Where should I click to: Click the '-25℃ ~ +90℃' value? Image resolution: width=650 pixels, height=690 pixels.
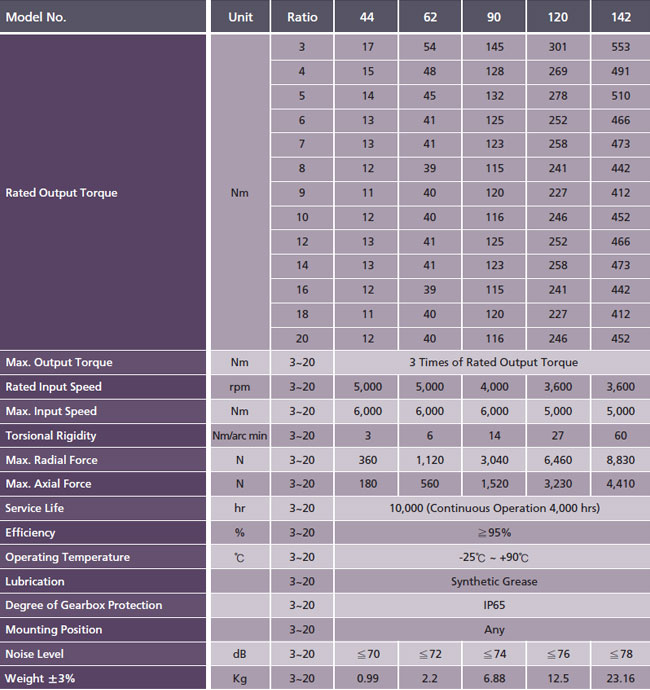click(x=492, y=557)
